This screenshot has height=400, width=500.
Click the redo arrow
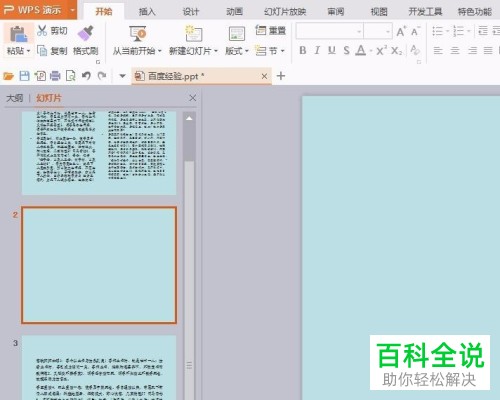coord(102,76)
